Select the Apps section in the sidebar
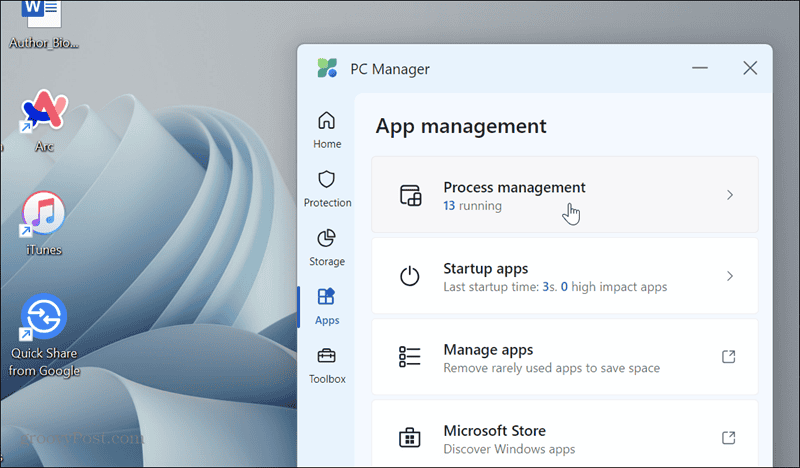 327,306
